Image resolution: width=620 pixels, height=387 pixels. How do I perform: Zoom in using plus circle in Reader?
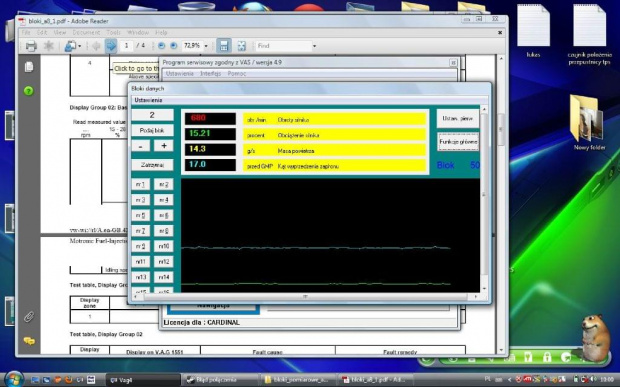click(174, 46)
